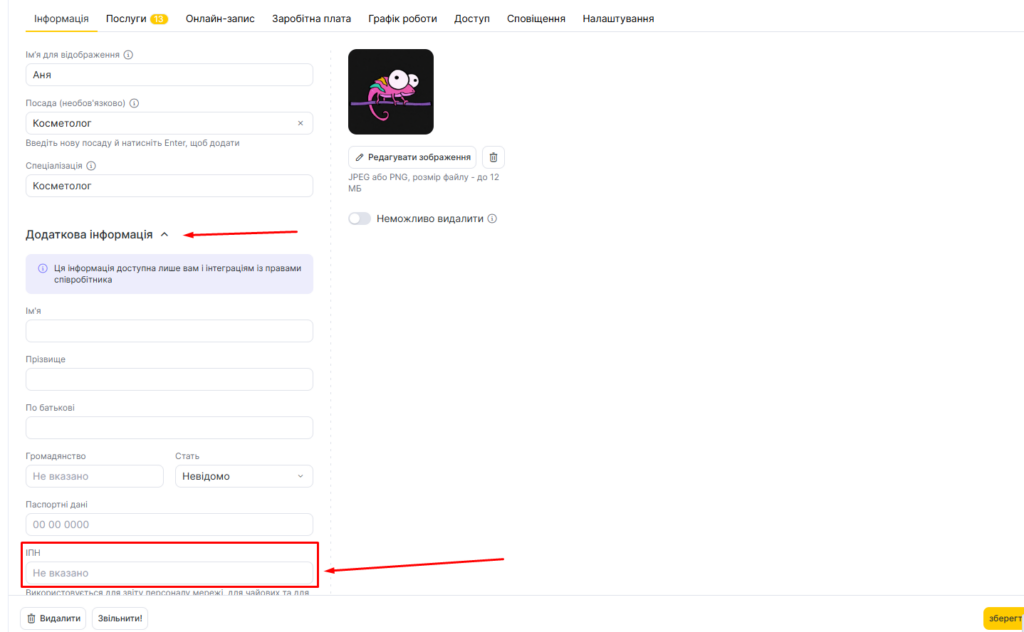
Task: Click trash icon to delete profile image
Action: pyautogui.click(x=493, y=157)
